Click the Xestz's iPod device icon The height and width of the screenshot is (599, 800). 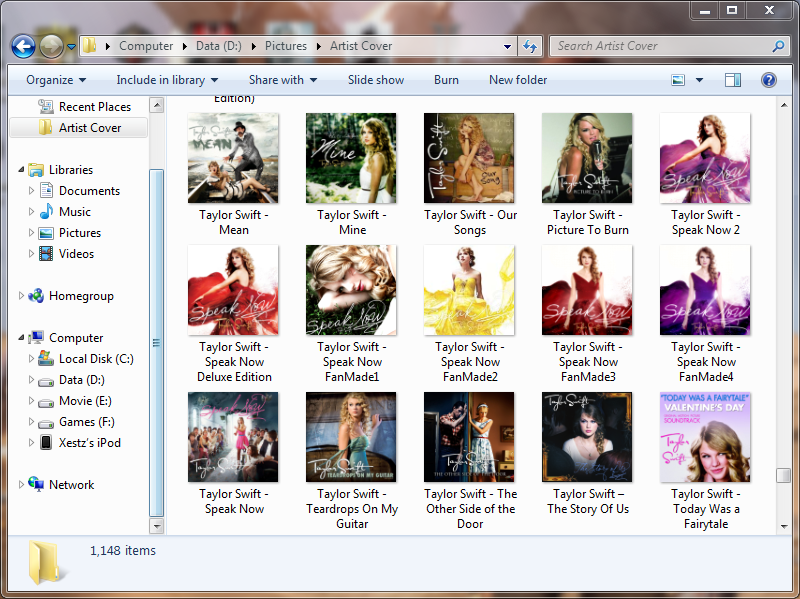click(46, 442)
